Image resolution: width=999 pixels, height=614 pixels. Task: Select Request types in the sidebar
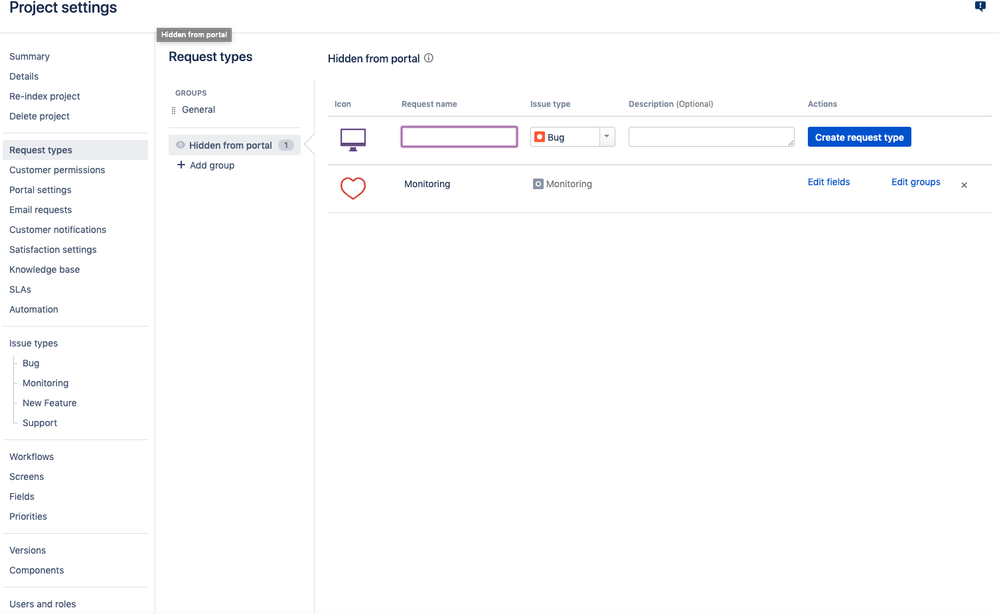point(75,150)
